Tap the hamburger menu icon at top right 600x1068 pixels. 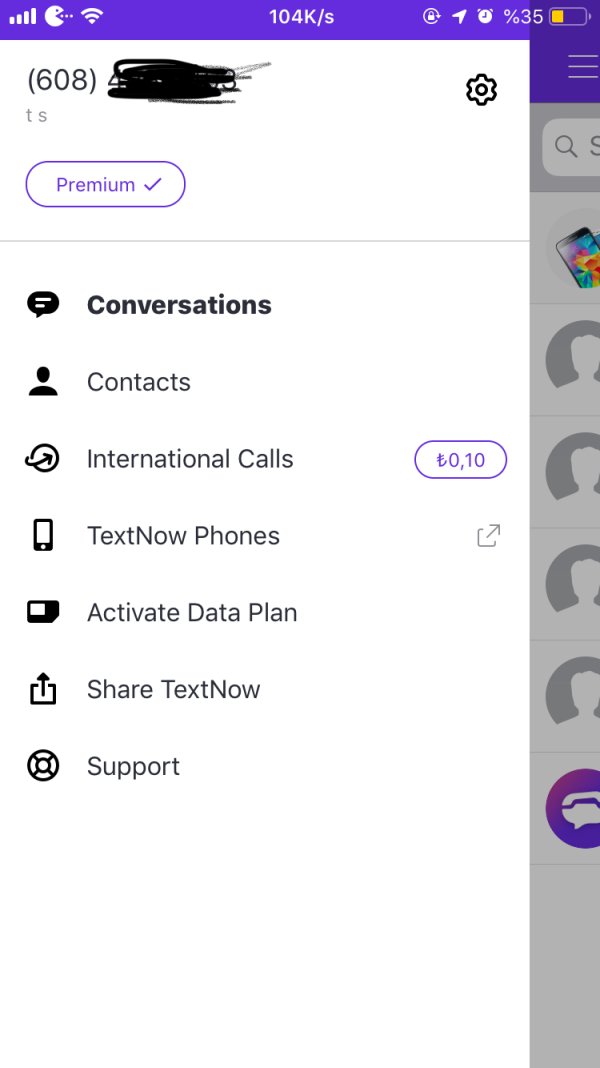tap(583, 66)
